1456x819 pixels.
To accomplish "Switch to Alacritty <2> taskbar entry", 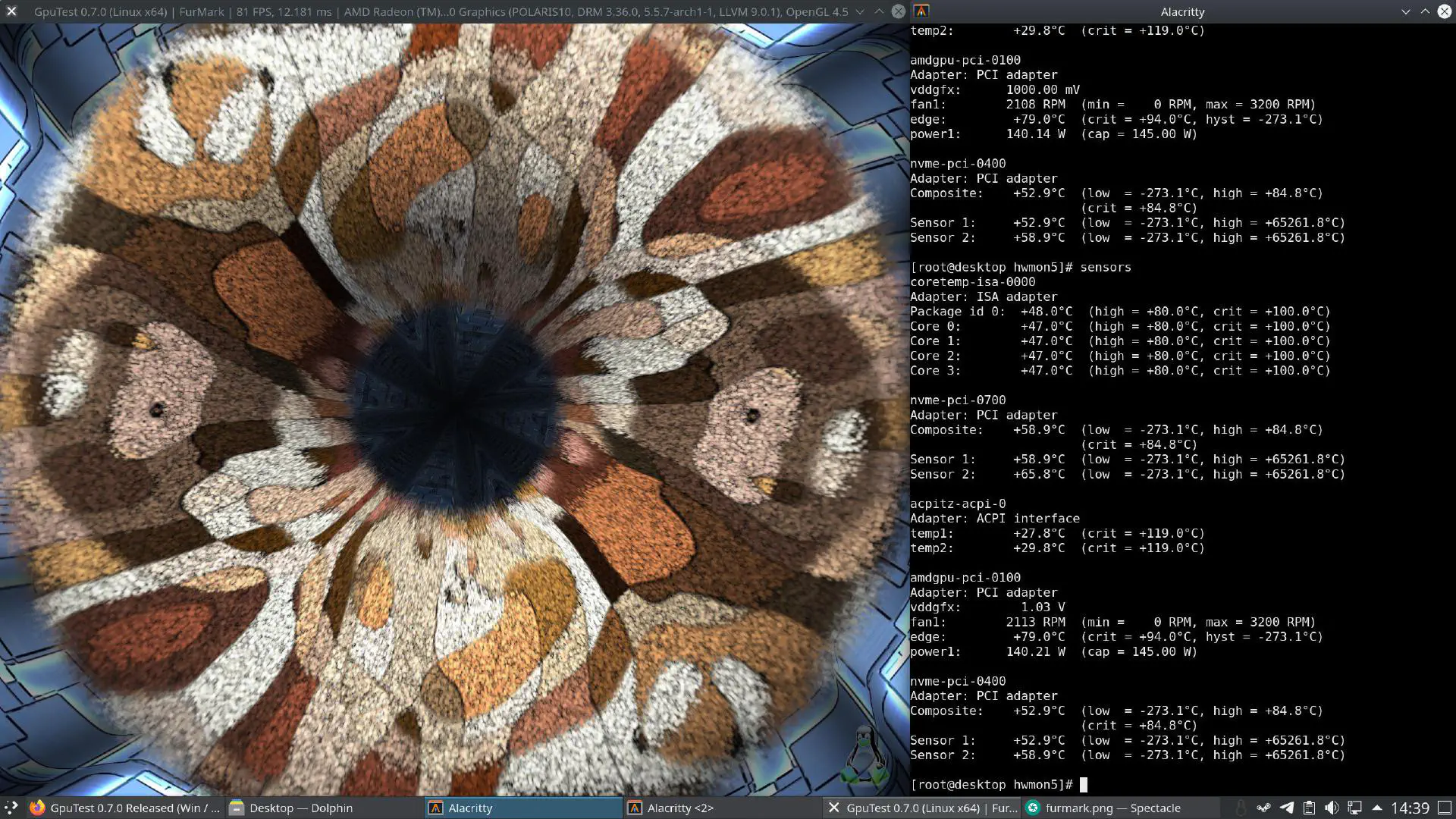I will coord(671,808).
